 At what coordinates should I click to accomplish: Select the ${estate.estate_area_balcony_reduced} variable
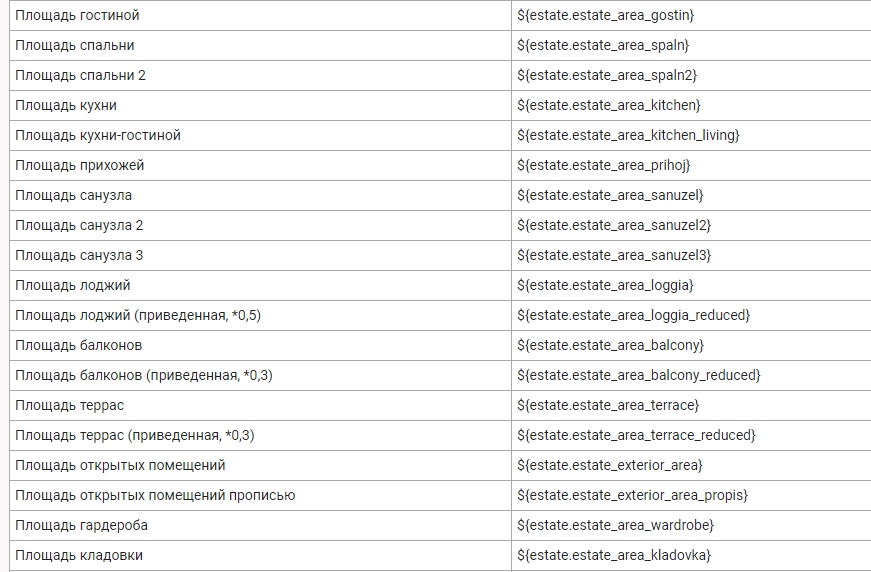coord(638,375)
